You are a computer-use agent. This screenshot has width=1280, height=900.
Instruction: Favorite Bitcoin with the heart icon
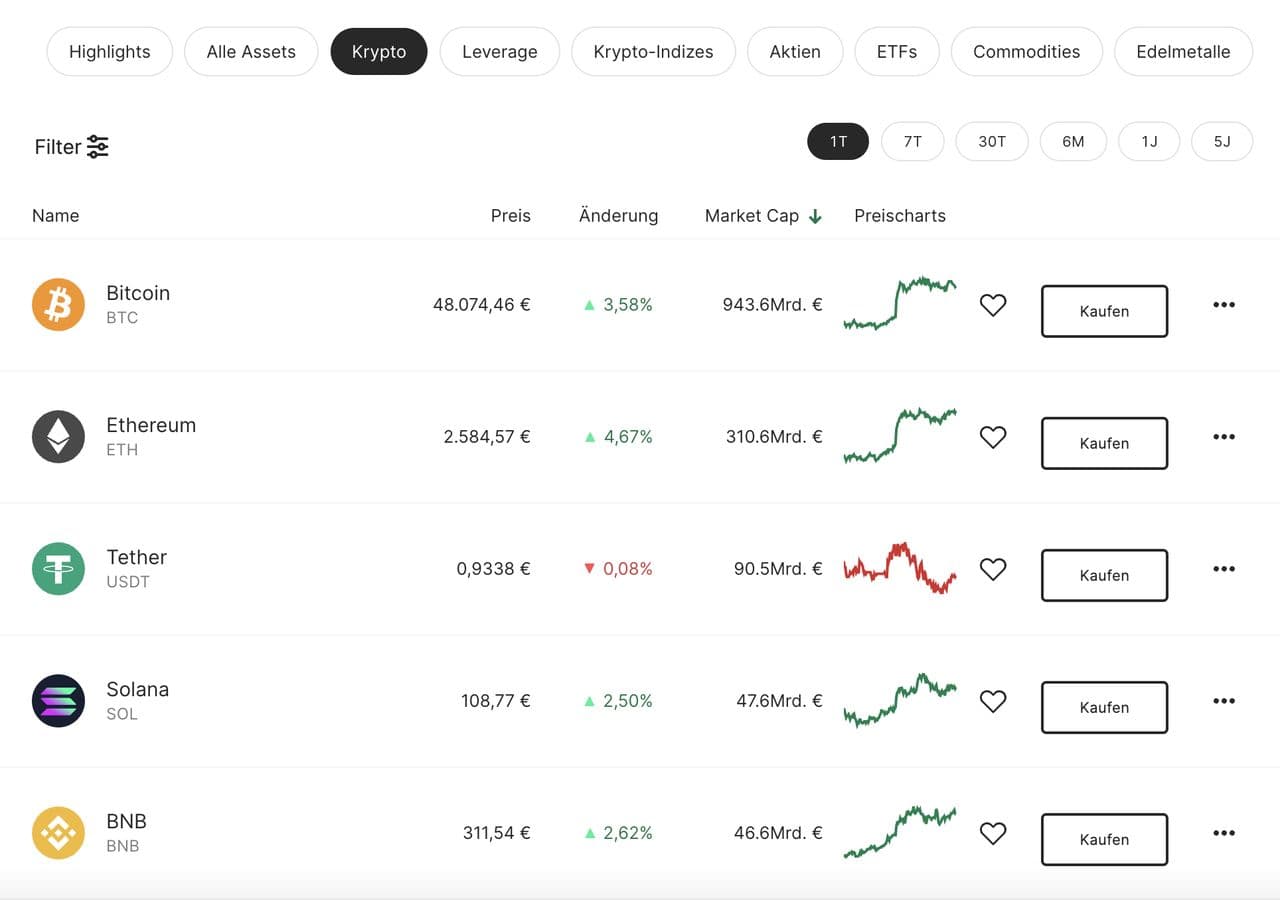pos(992,305)
